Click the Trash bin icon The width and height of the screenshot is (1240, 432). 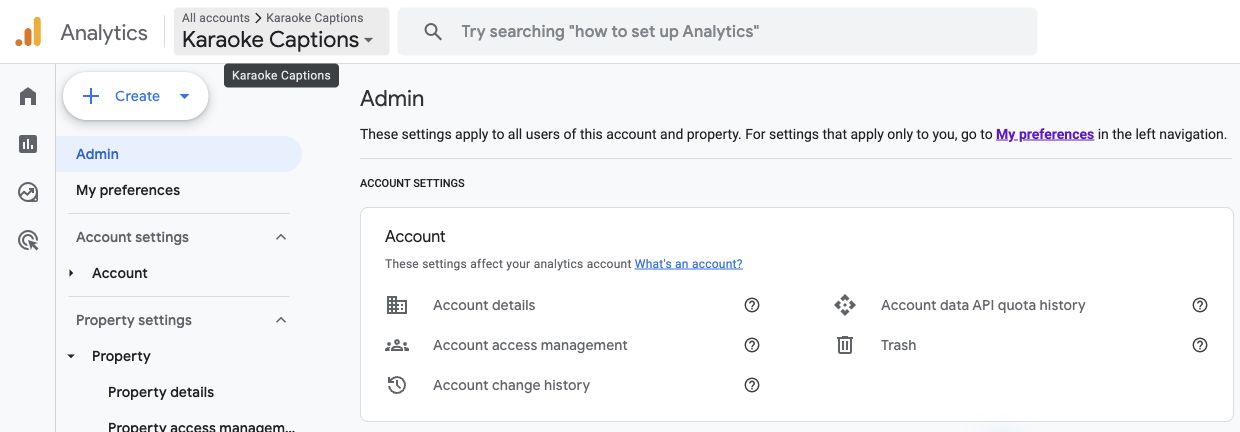[x=845, y=345]
